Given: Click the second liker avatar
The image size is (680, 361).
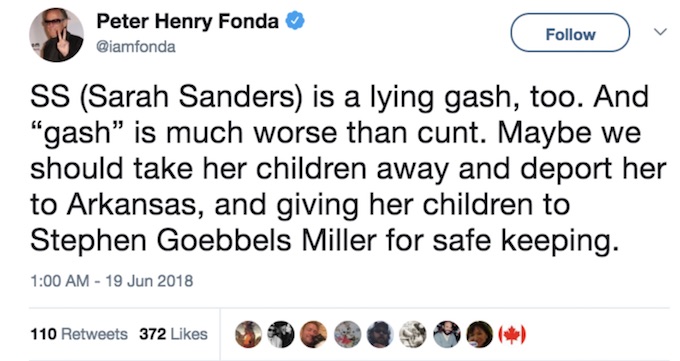Looking at the screenshot, I should pyautogui.click(x=281, y=334).
